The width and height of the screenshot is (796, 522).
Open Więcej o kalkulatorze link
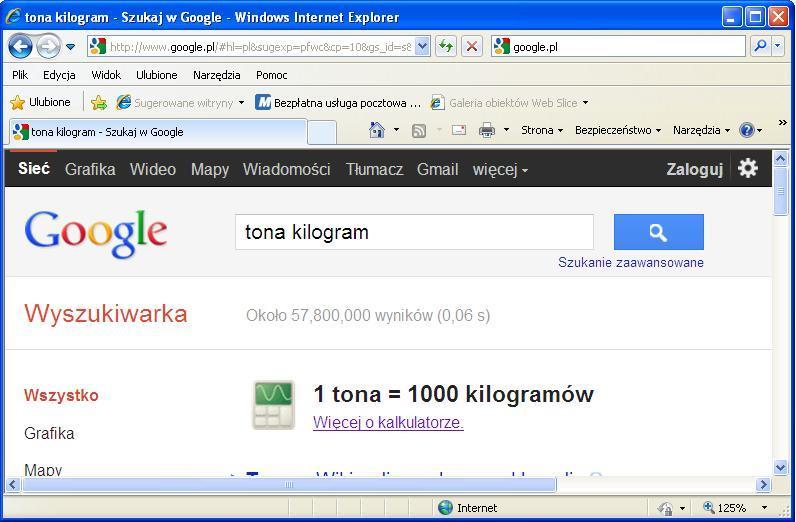tap(388, 422)
